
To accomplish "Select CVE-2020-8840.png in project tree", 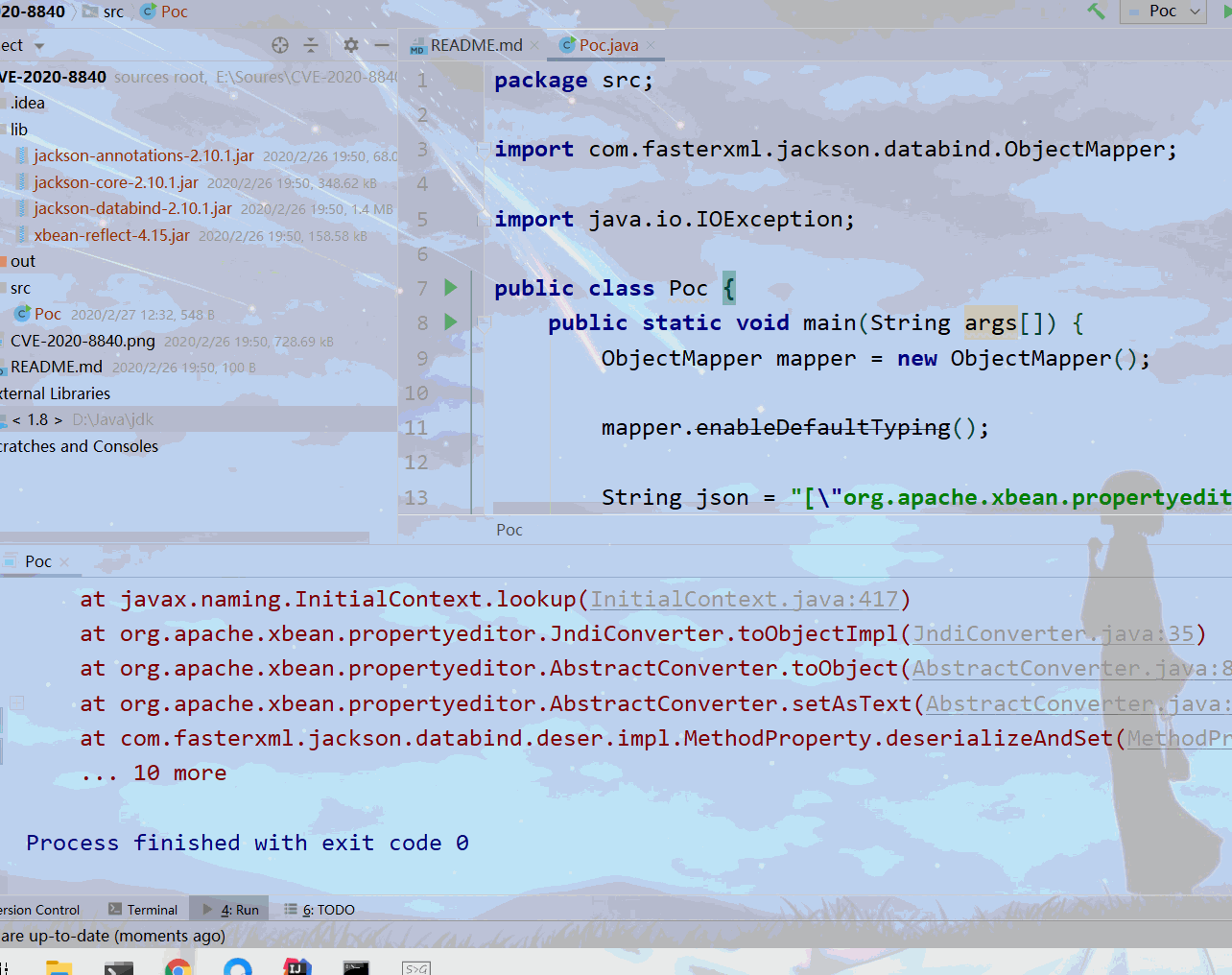I will [83, 341].
